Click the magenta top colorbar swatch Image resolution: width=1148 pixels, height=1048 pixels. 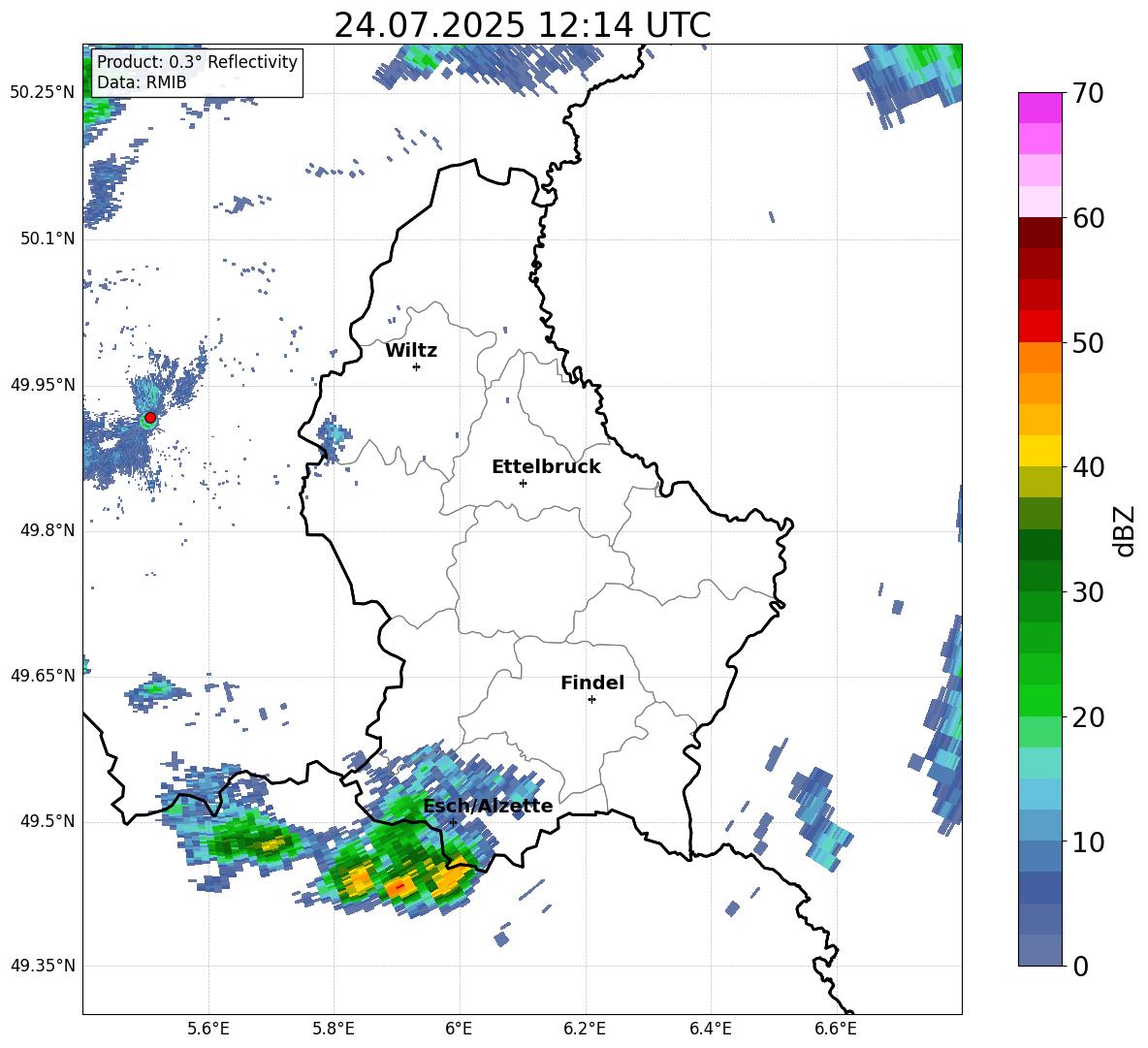[1039, 109]
